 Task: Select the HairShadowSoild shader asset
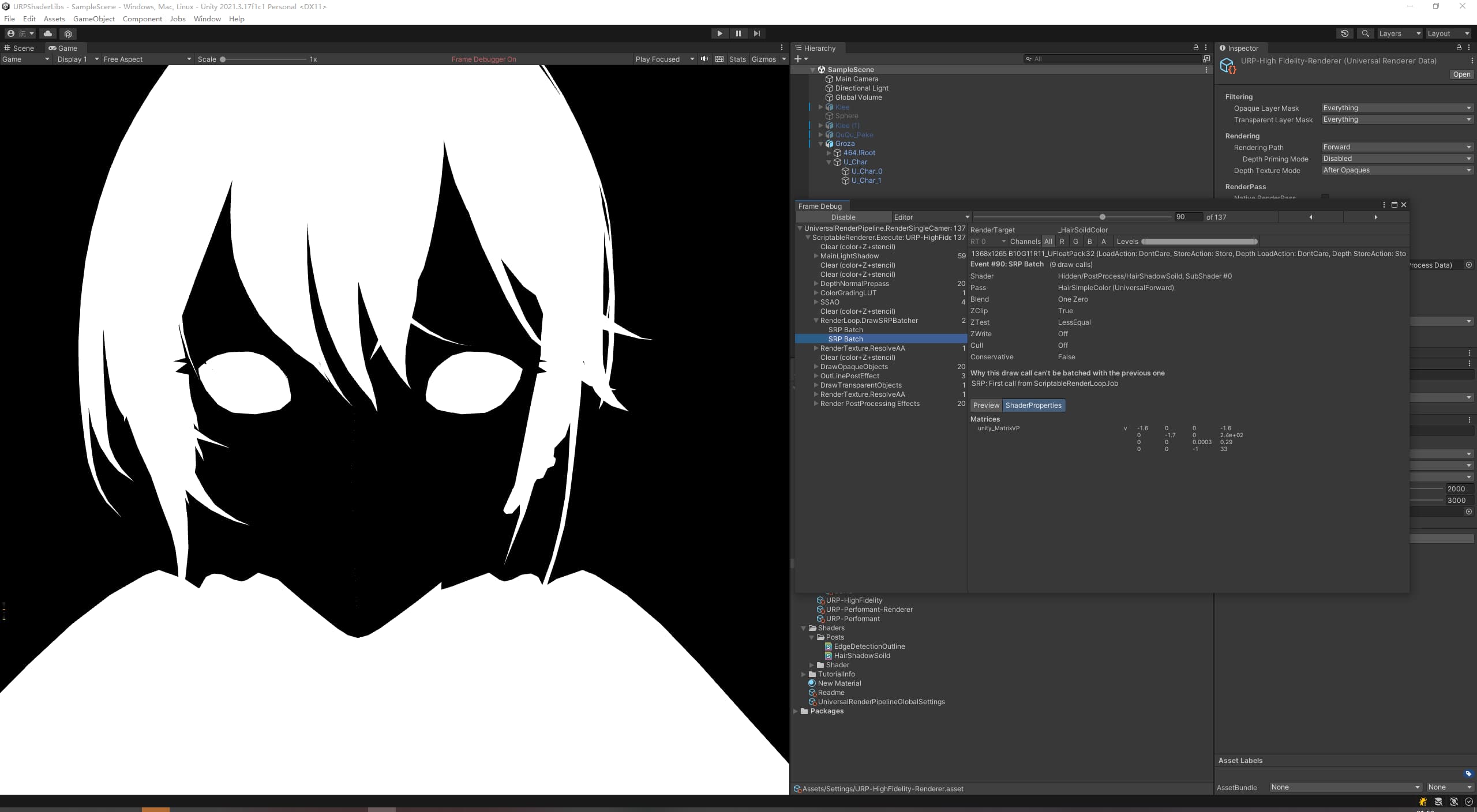point(862,656)
